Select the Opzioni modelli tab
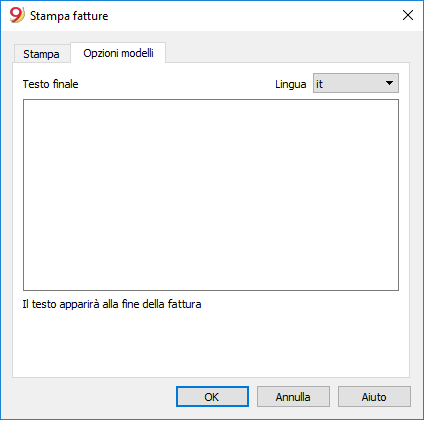The width and height of the screenshot is (424, 421). tap(118, 53)
